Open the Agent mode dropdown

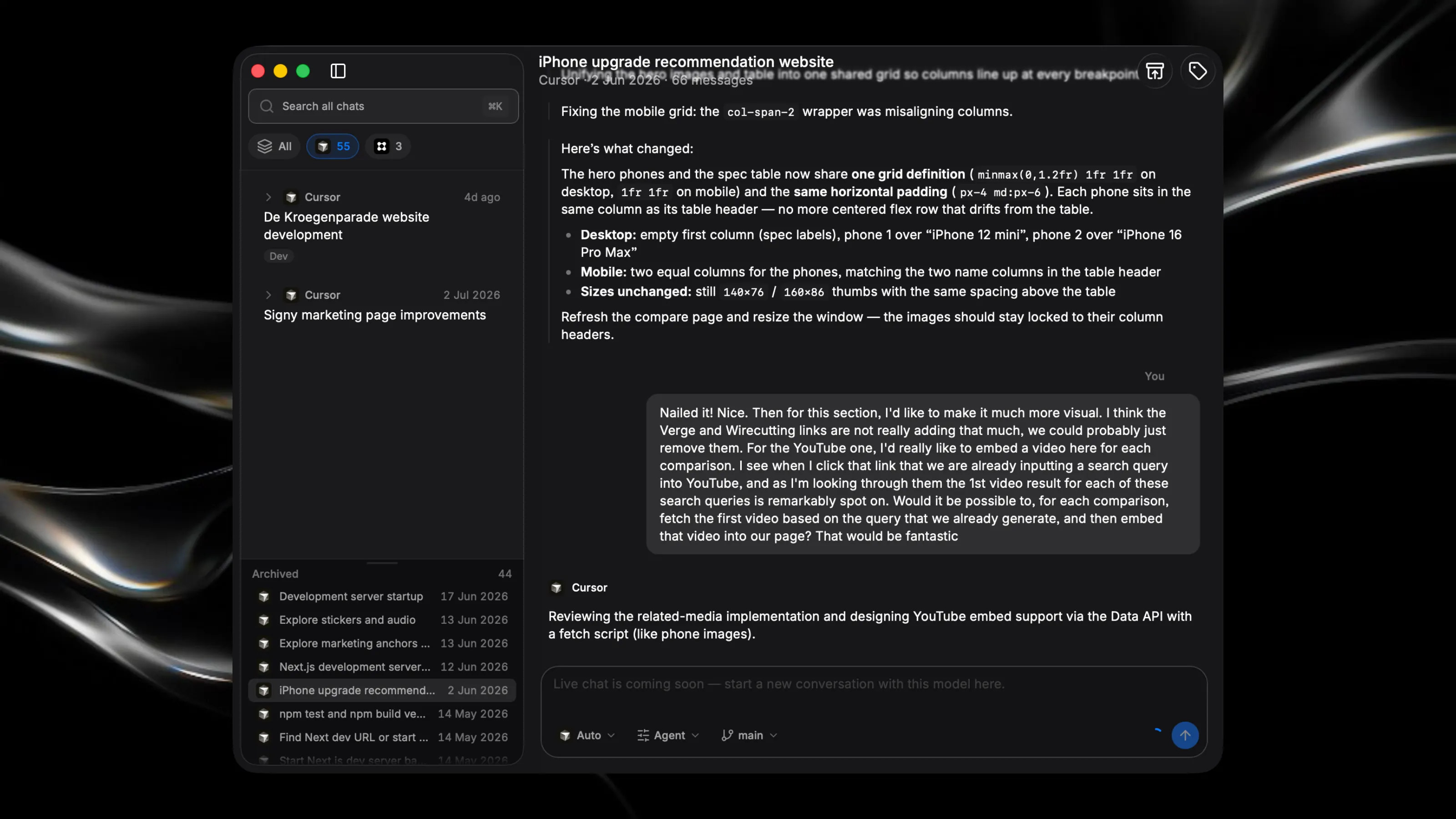pos(668,735)
